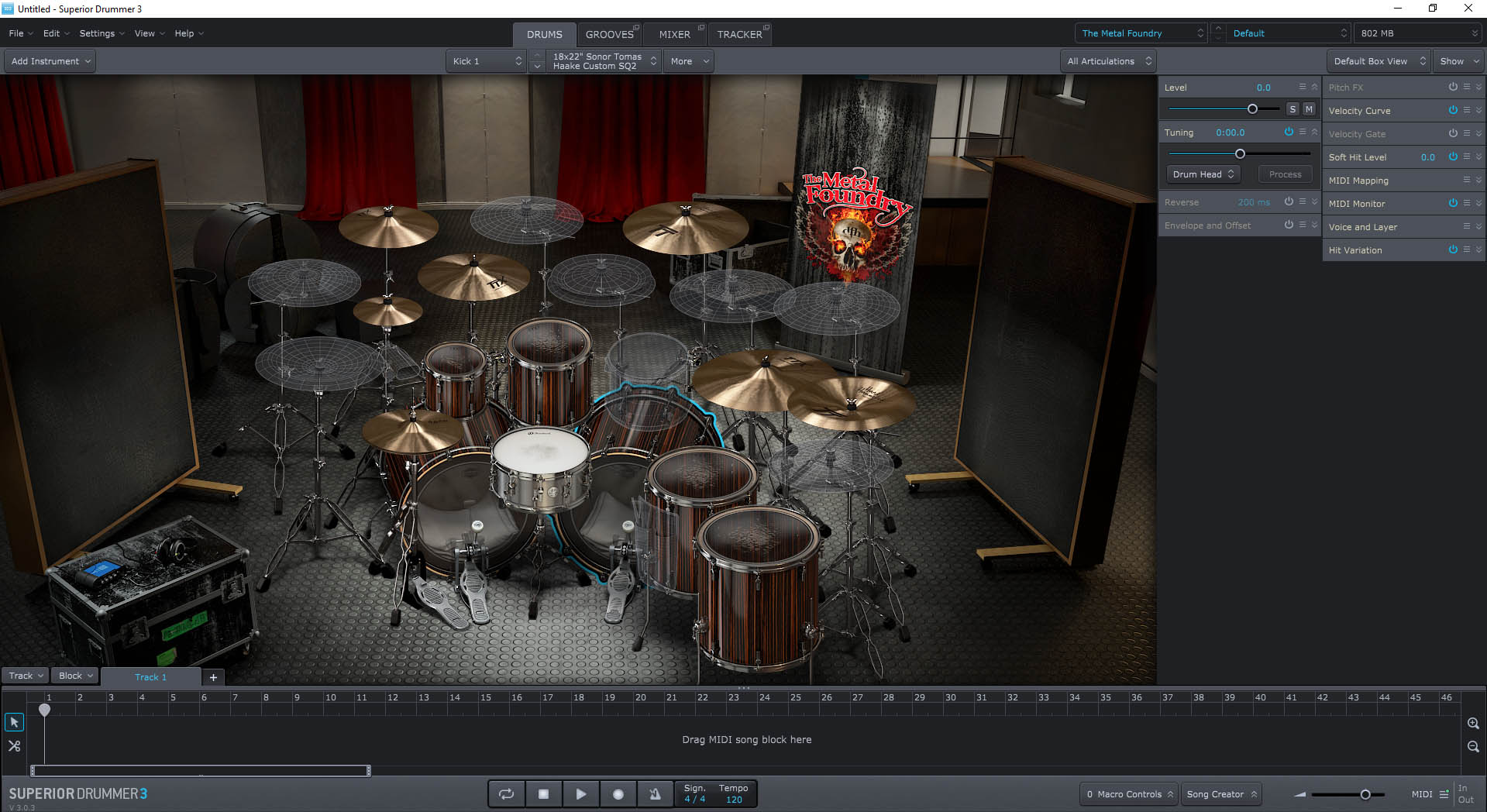Click the record button
This screenshot has width=1487, height=812.
point(618,794)
